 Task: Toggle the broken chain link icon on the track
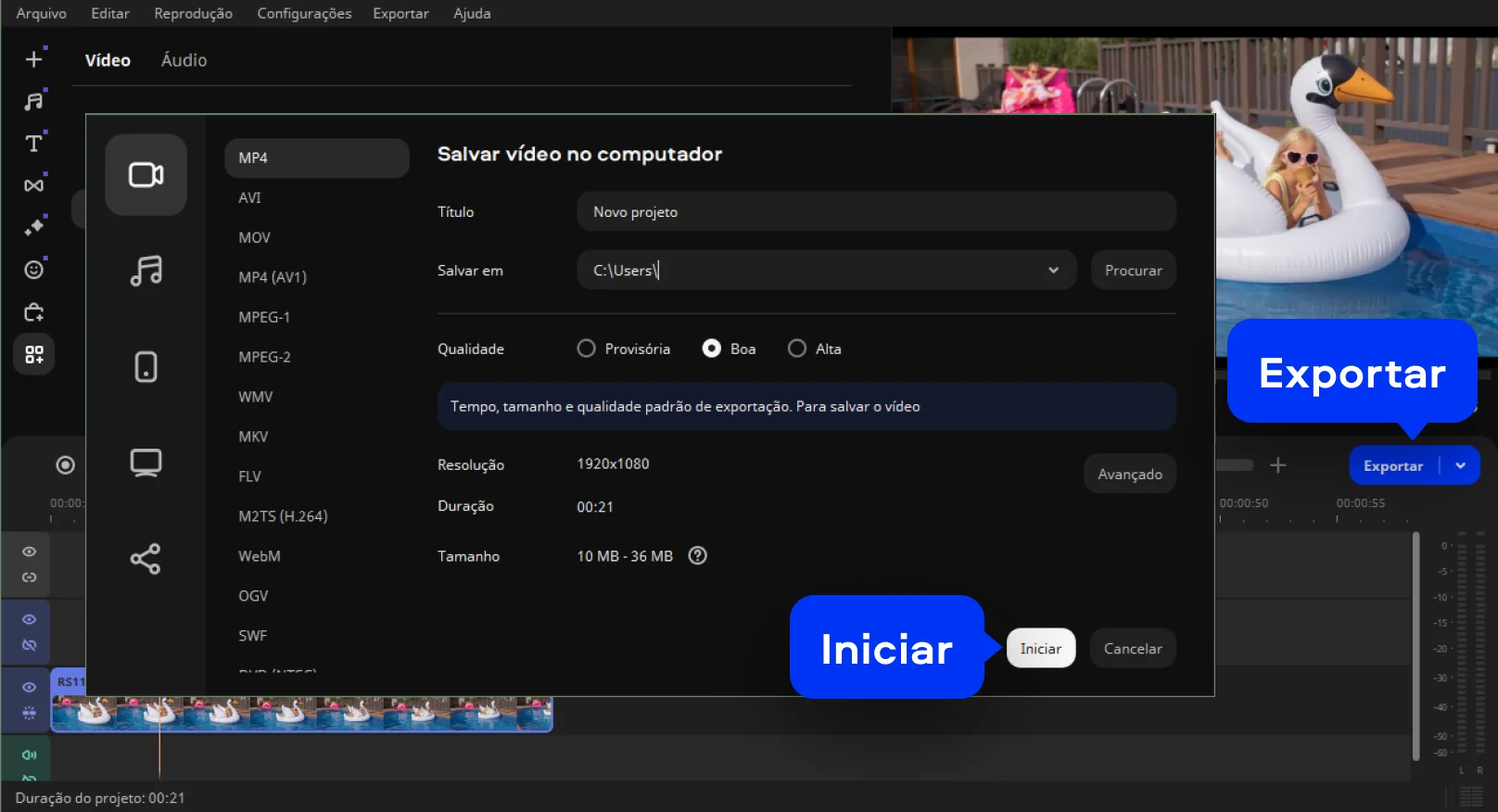[30, 645]
